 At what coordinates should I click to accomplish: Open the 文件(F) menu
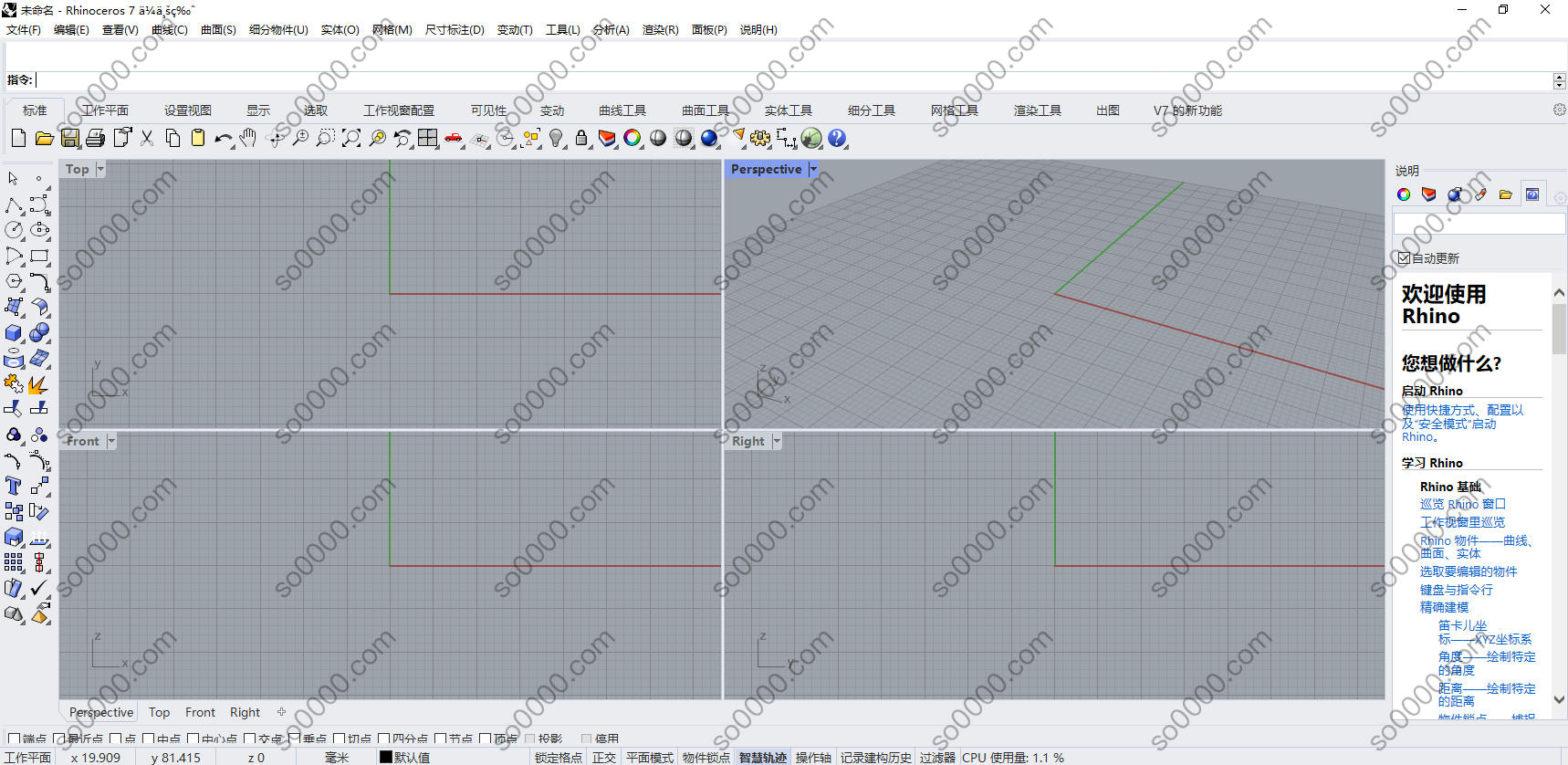click(24, 30)
